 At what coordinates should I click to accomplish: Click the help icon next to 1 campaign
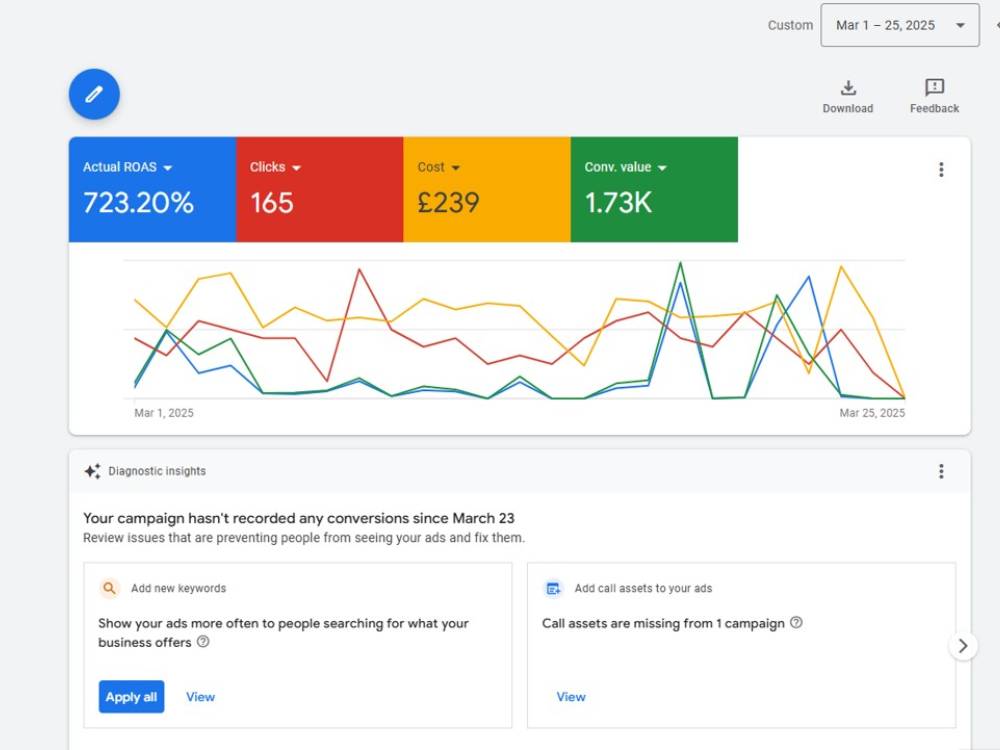tap(796, 622)
